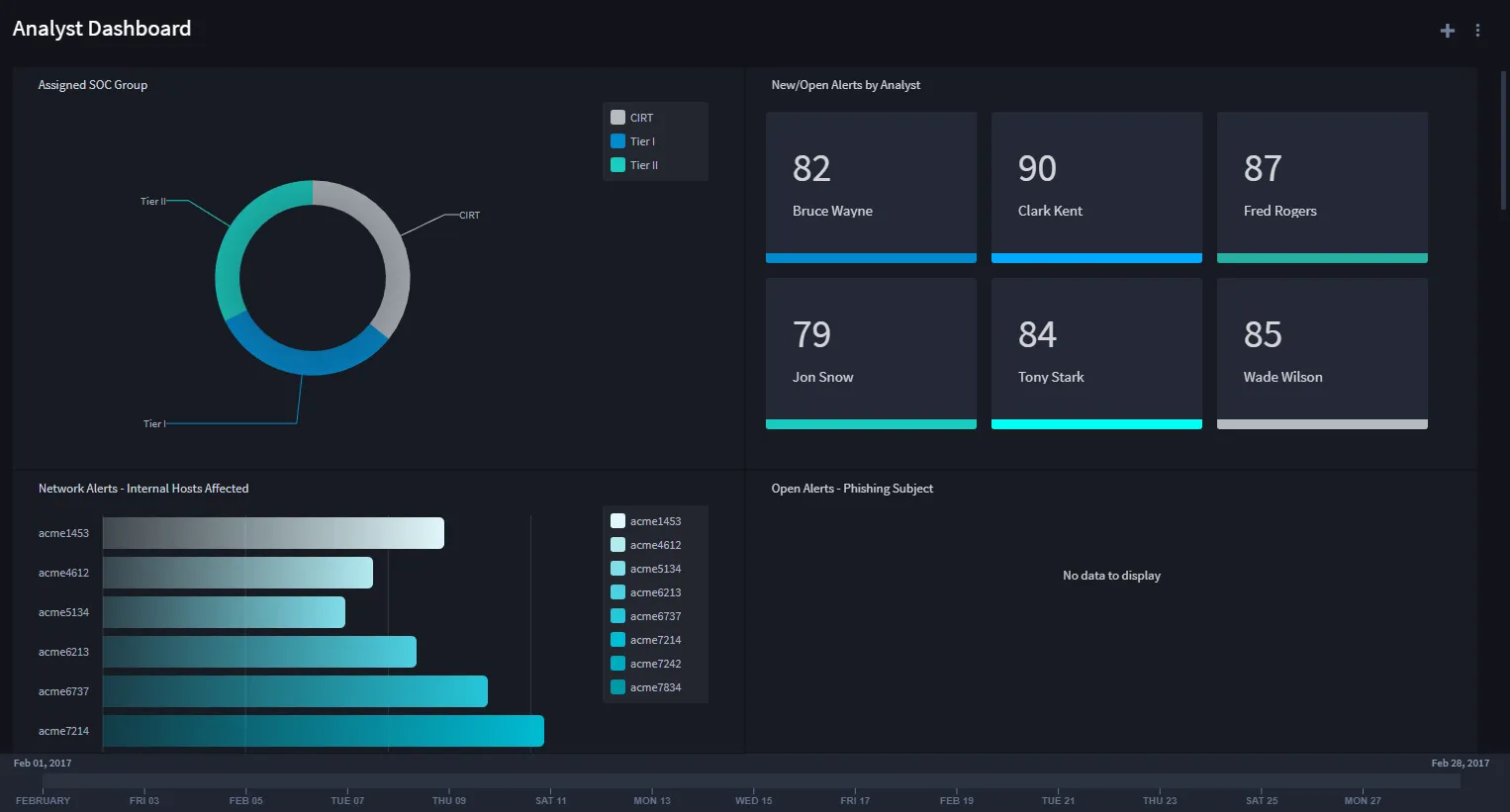Viewport: 1510px width, 812px height.
Task: Select the acme4612 horizontal bar
Action: [237, 573]
